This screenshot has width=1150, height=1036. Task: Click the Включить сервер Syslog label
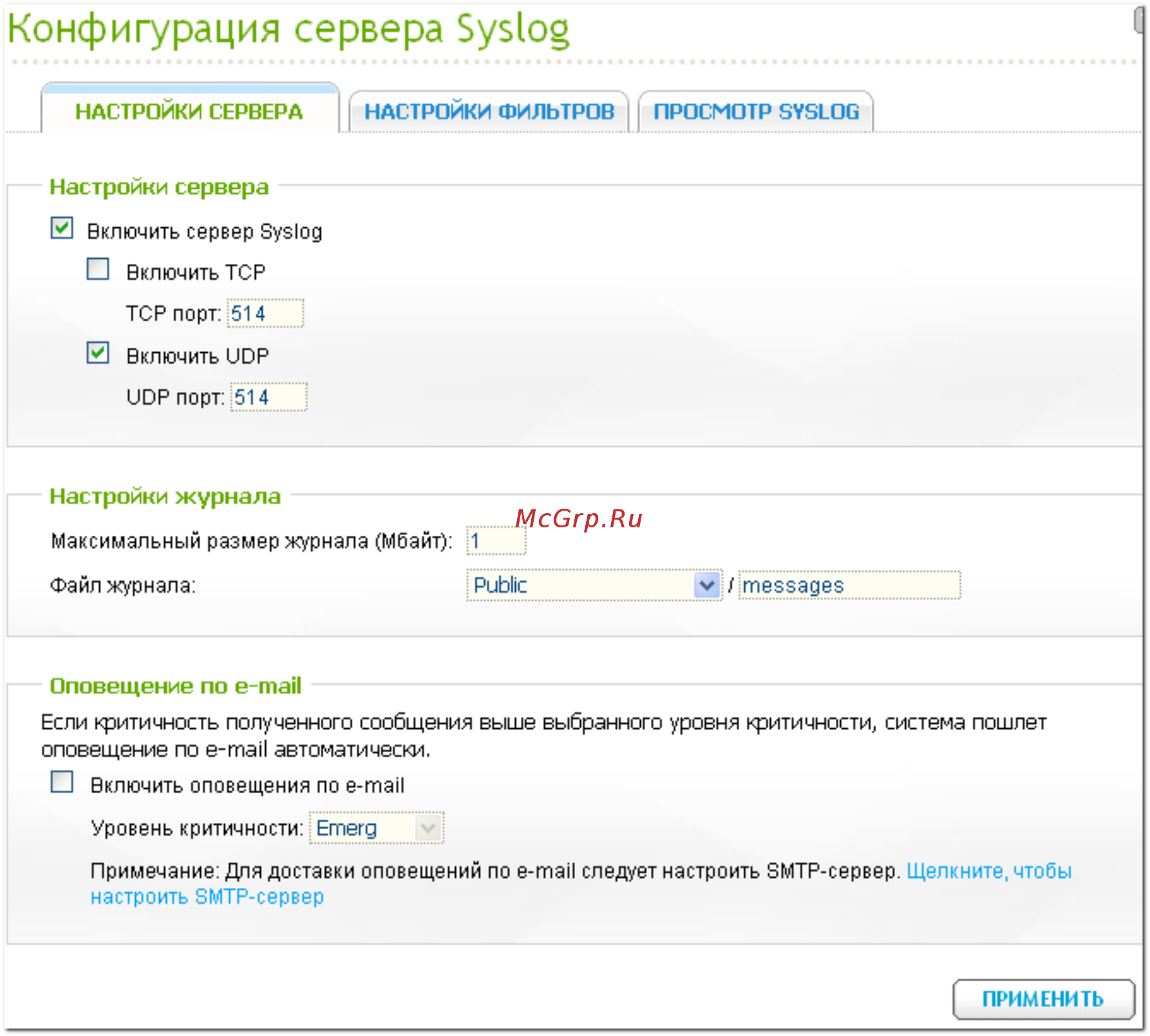205,231
